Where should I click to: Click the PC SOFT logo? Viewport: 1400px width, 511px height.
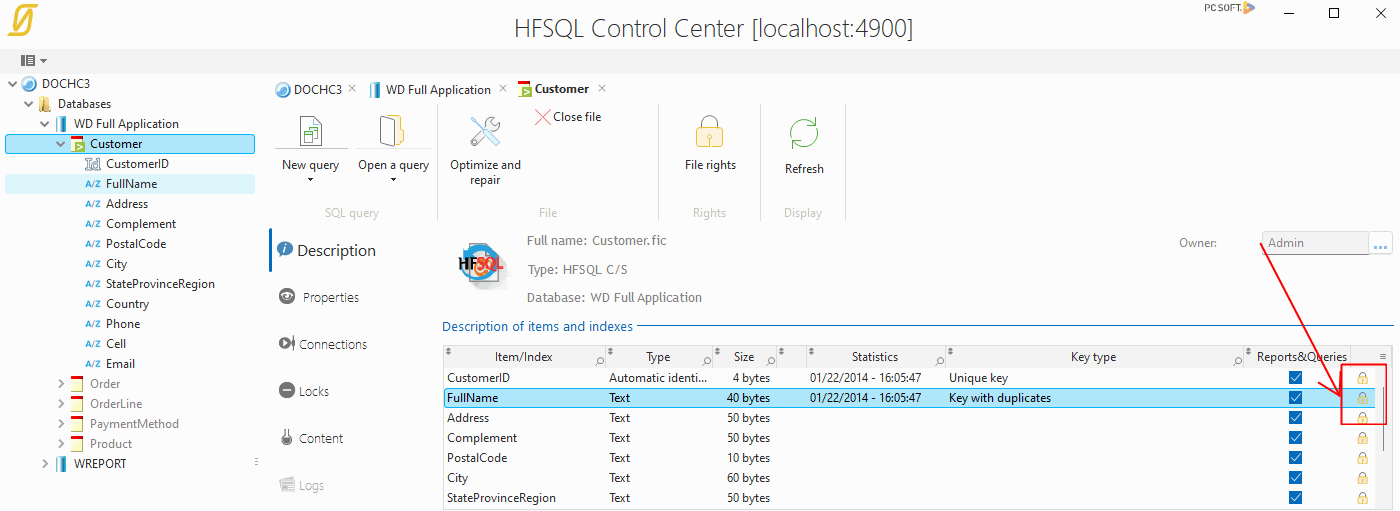(1230, 8)
